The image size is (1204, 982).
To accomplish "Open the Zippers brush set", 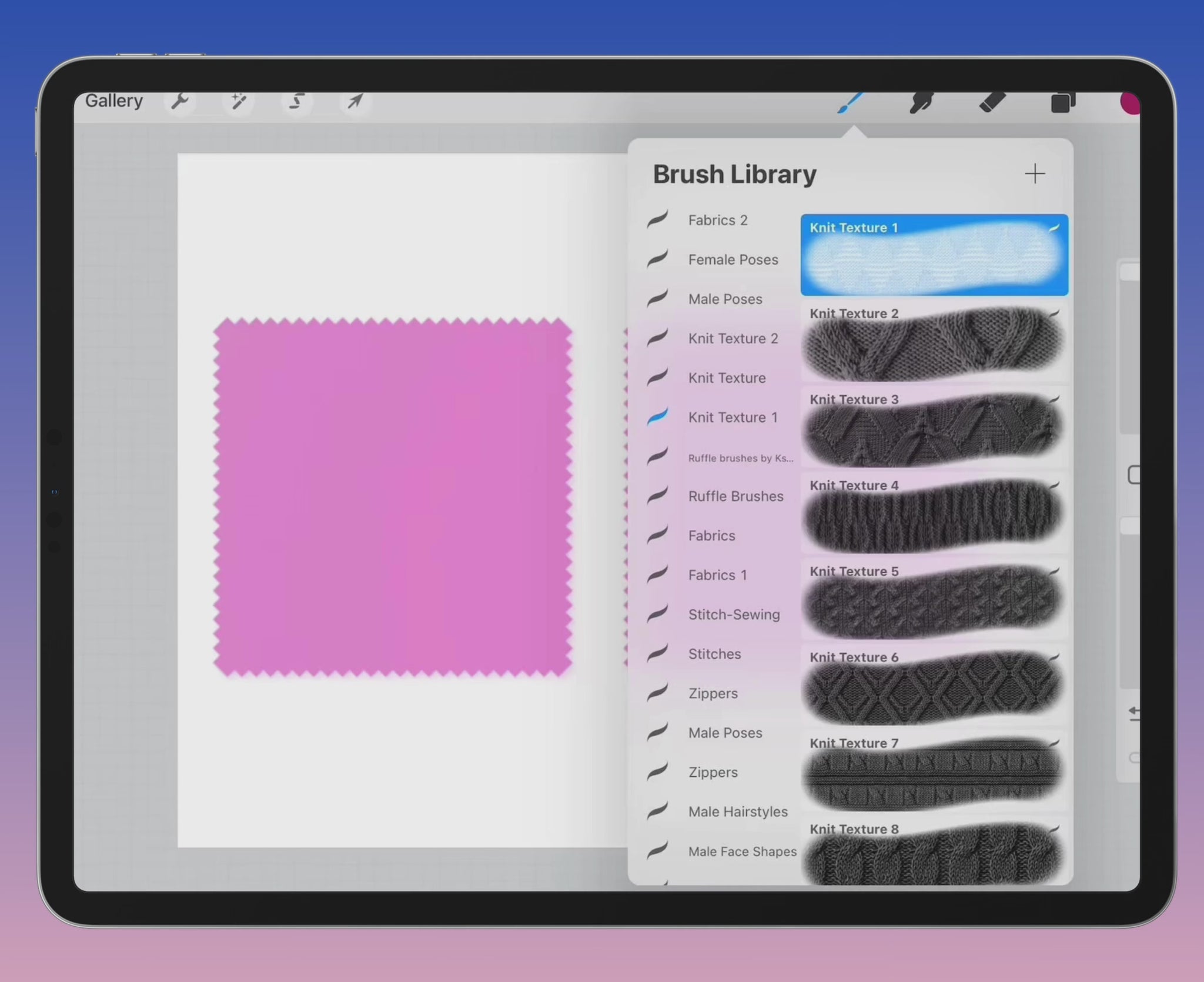I will pos(713,693).
